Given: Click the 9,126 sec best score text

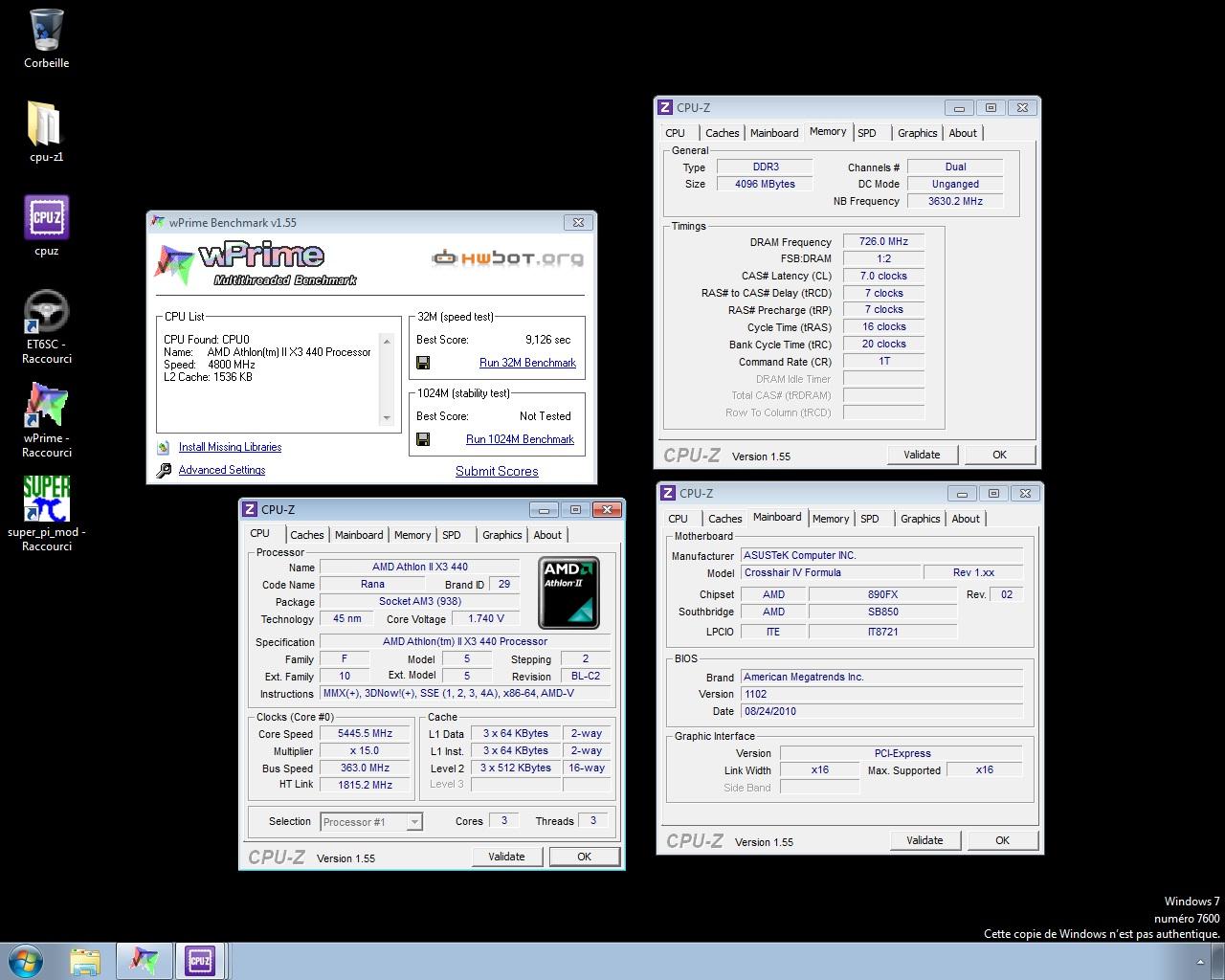Looking at the screenshot, I should (x=547, y=340).
